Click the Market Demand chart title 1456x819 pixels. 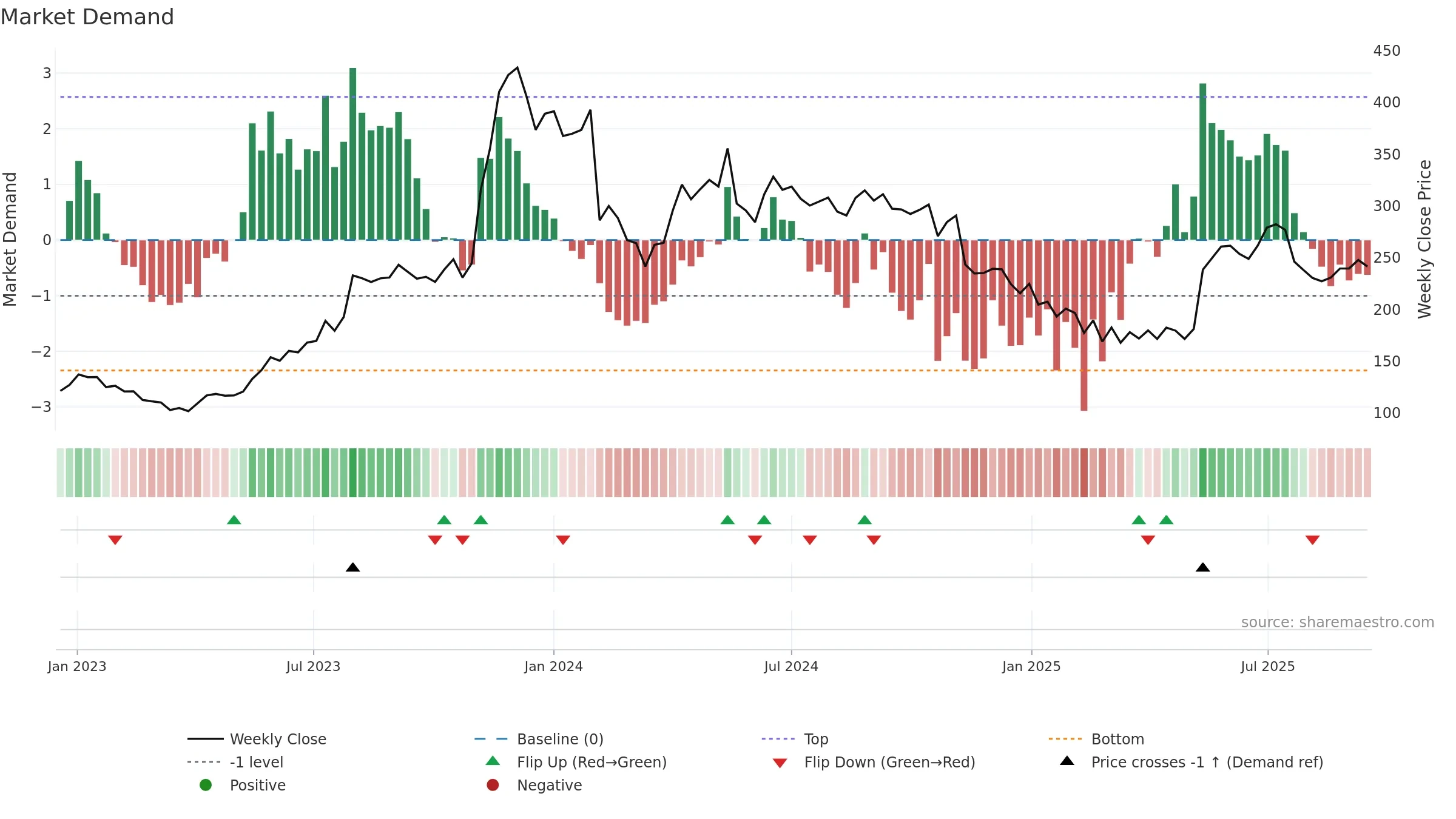87,17
